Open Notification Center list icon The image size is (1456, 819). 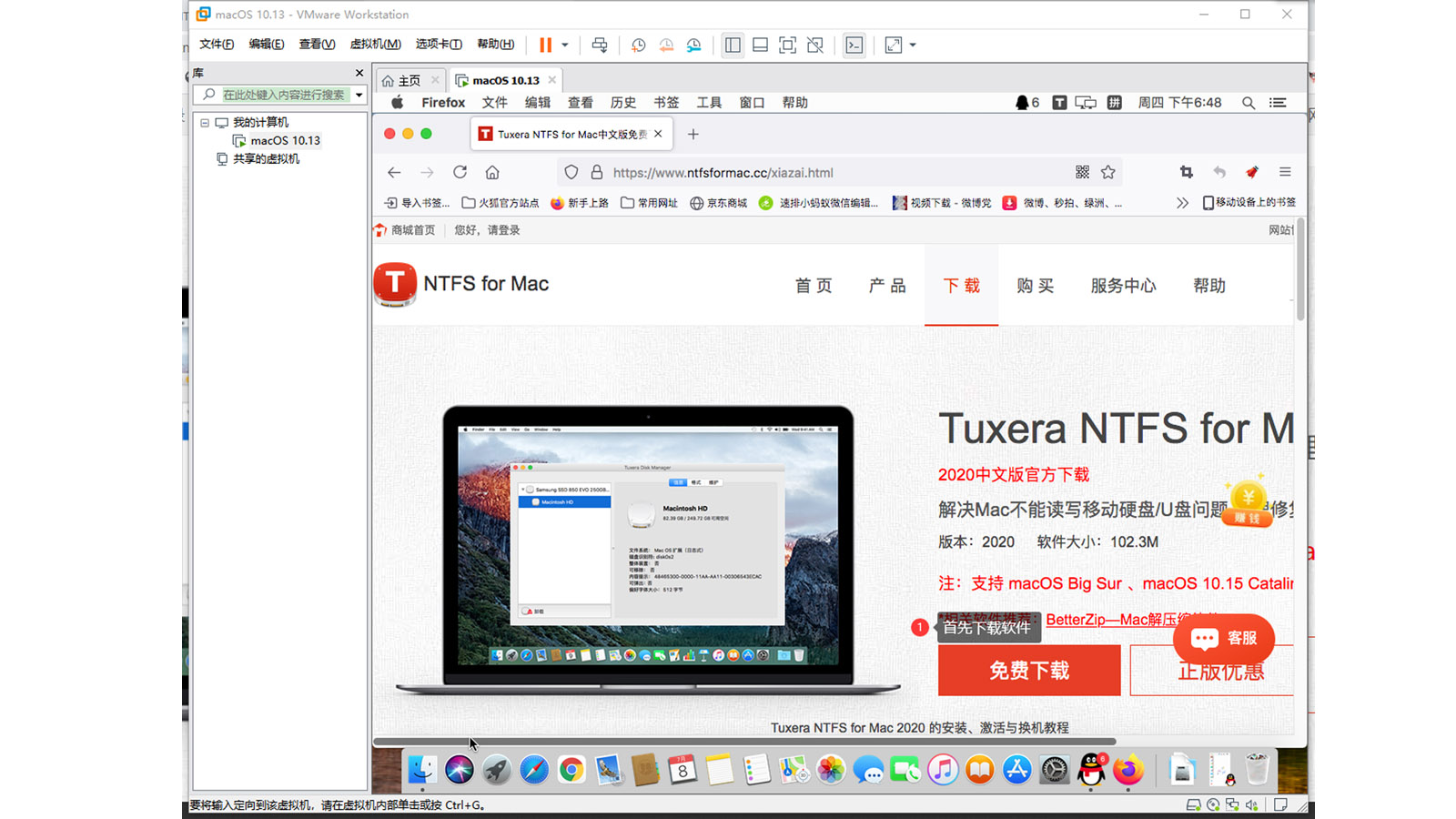click(x=1278, y=103)
